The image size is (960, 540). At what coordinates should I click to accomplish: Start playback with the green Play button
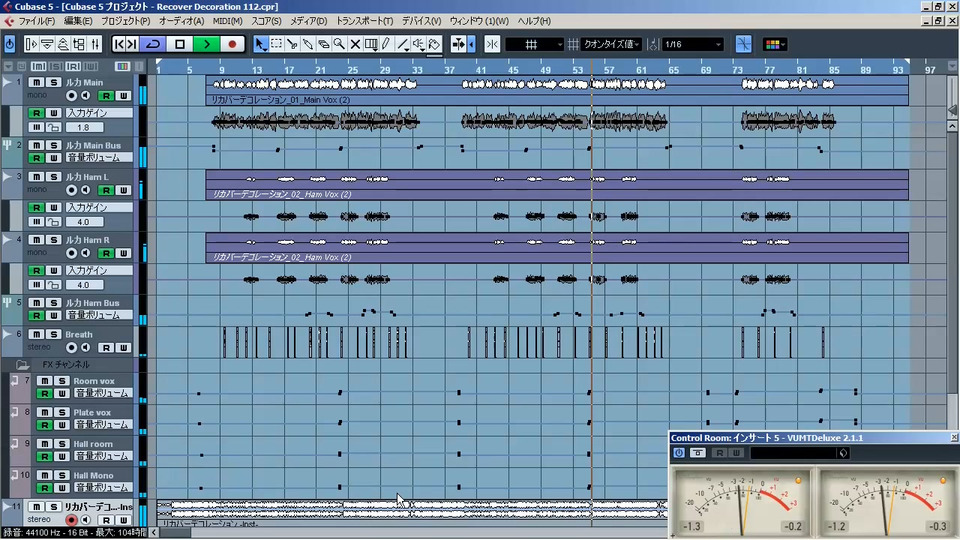pyautogui.click(x=206, y=44)
